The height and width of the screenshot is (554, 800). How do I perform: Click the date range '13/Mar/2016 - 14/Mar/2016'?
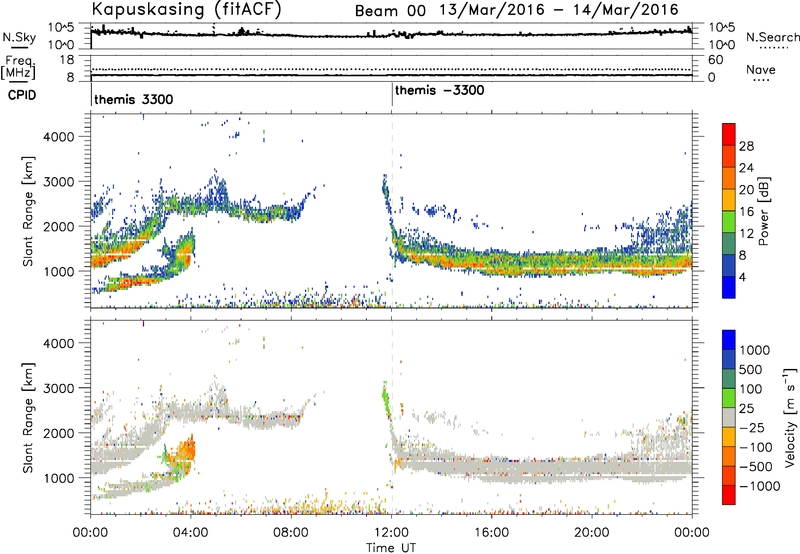559,10
